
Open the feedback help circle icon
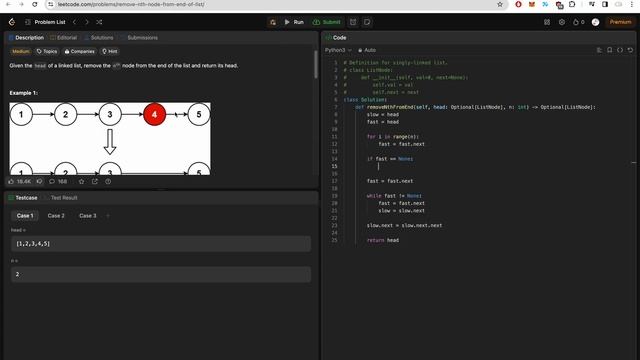tap(108, 181)
